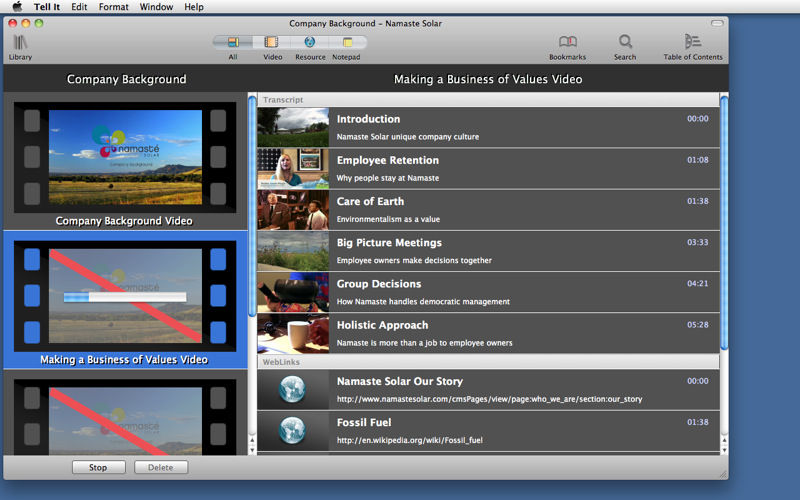This screenshot has width=800, height=500.
Task: Open the Bookmarks book icon
Action: coord(567,41)
